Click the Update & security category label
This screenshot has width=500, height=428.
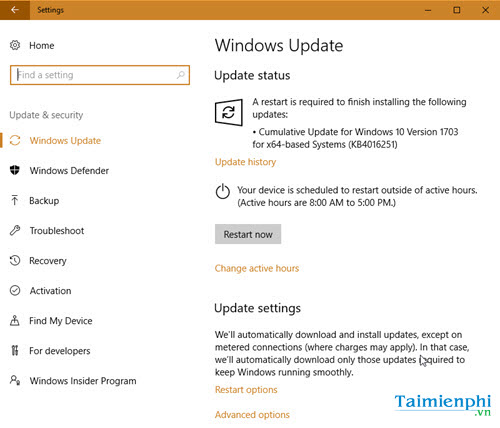point(46,115)
